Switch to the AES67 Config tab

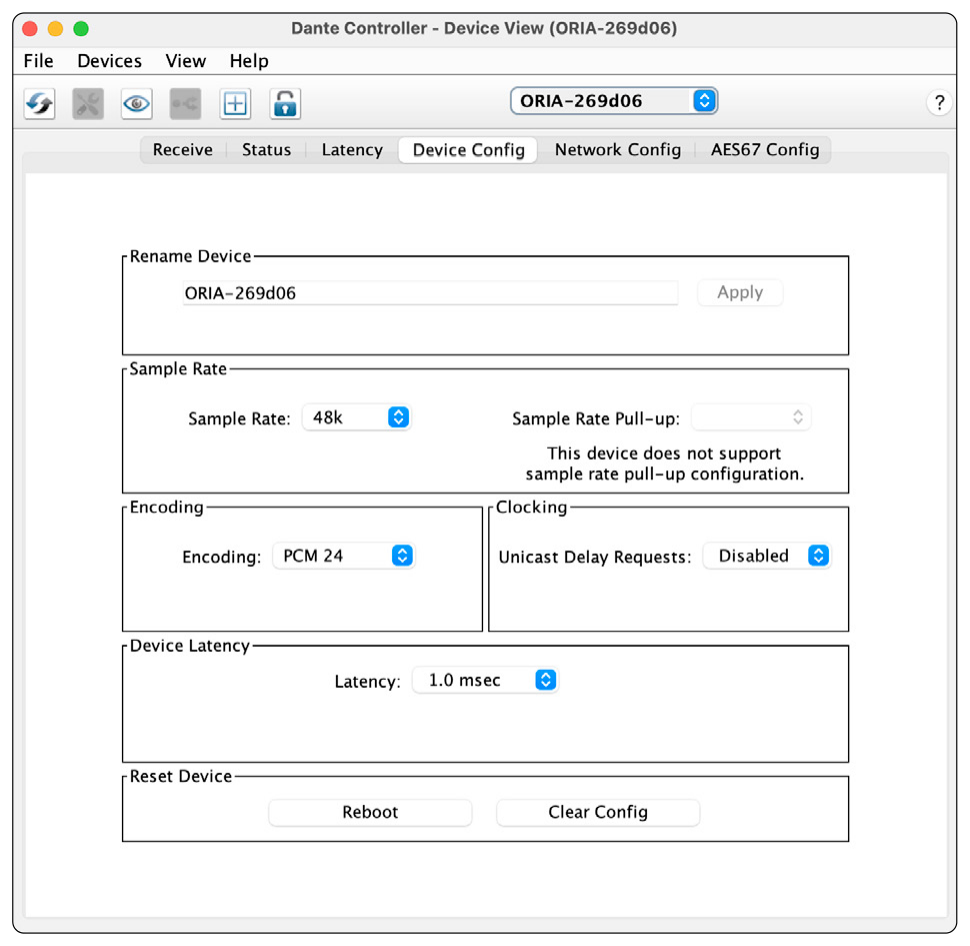tap(765, 150)
